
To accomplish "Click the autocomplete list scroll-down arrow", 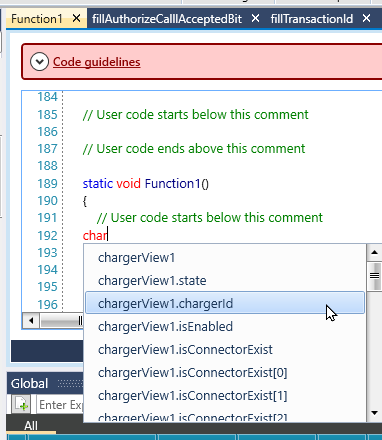I will tap(374, 413).
